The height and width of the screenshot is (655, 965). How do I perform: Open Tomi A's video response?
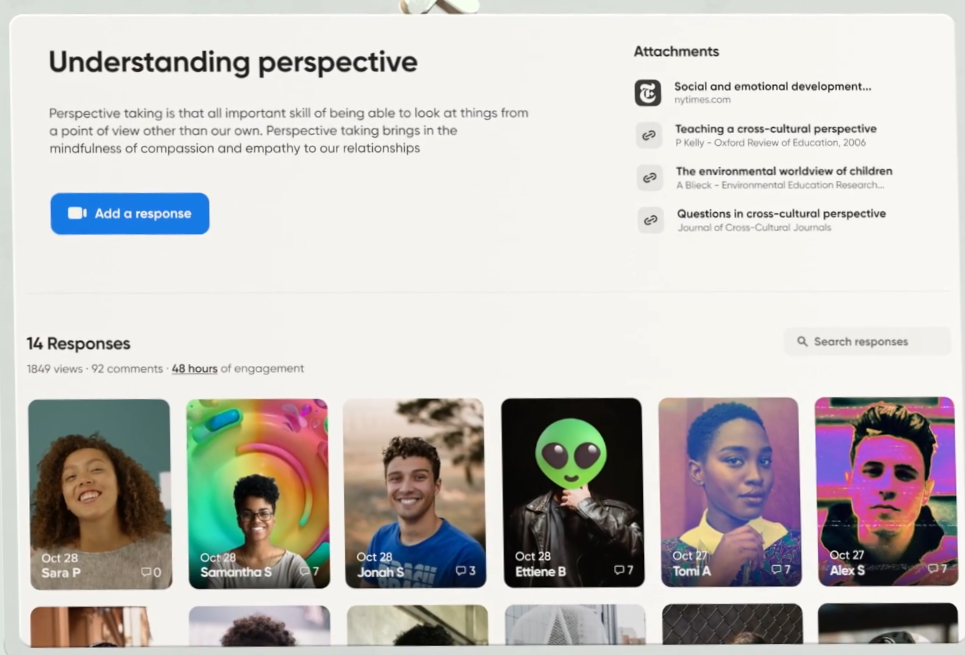pos(729,492)
